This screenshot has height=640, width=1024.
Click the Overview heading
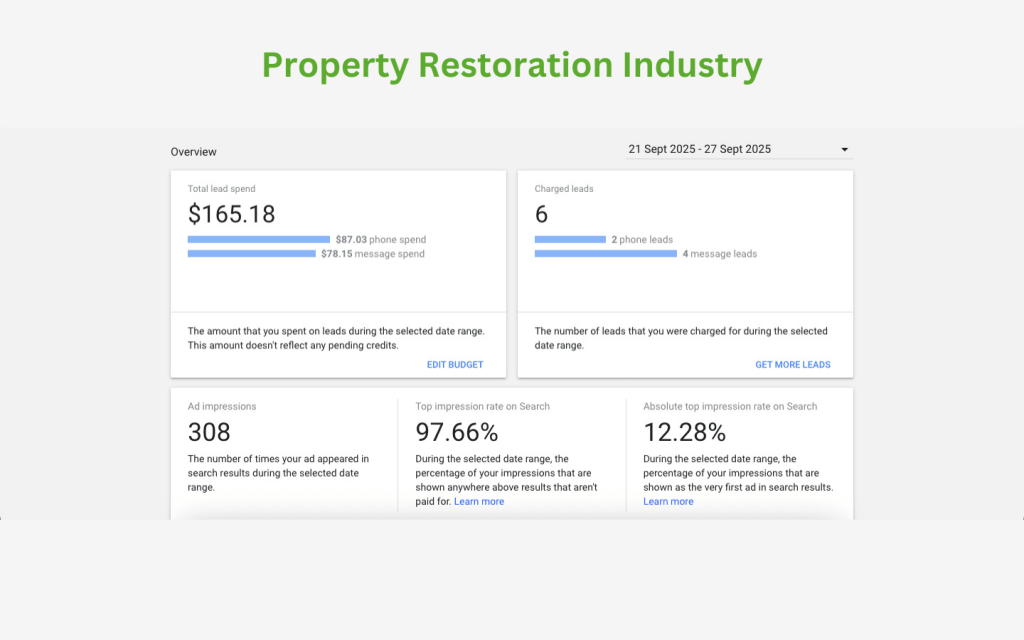(193, 152)
